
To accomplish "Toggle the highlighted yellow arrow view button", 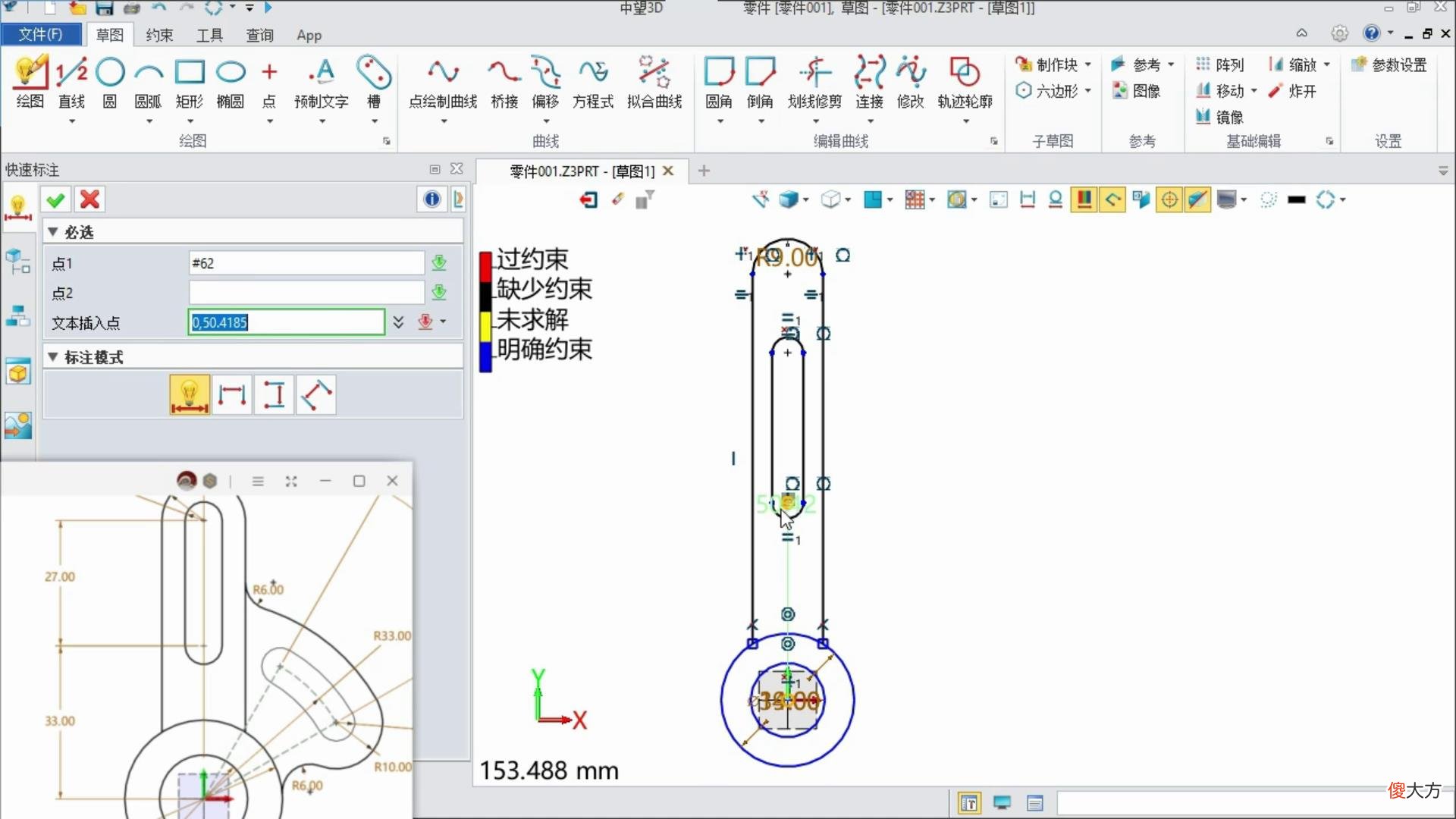I will tap(1112, 199).
